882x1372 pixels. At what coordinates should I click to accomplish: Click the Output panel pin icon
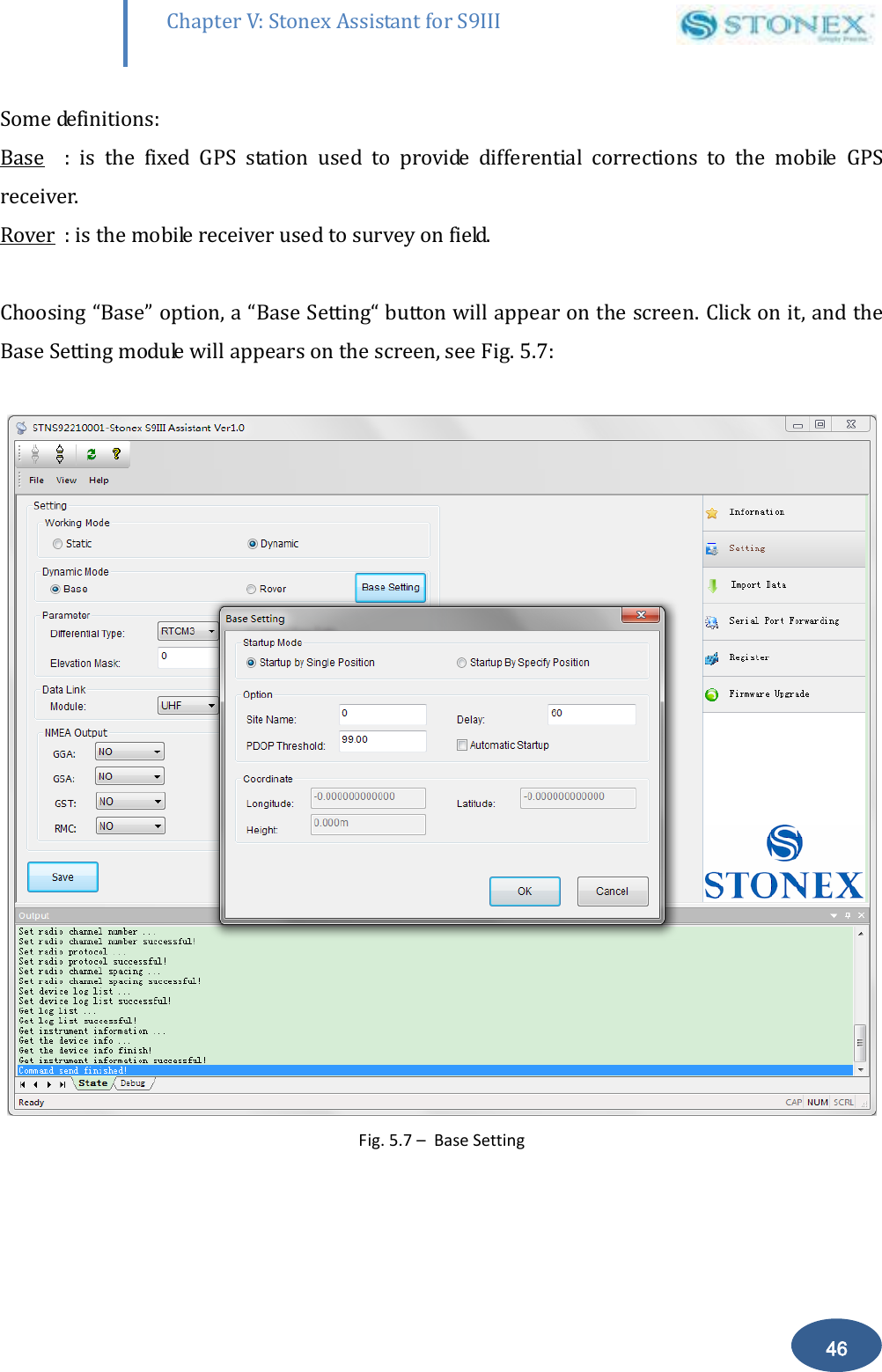tap(848, 915)
